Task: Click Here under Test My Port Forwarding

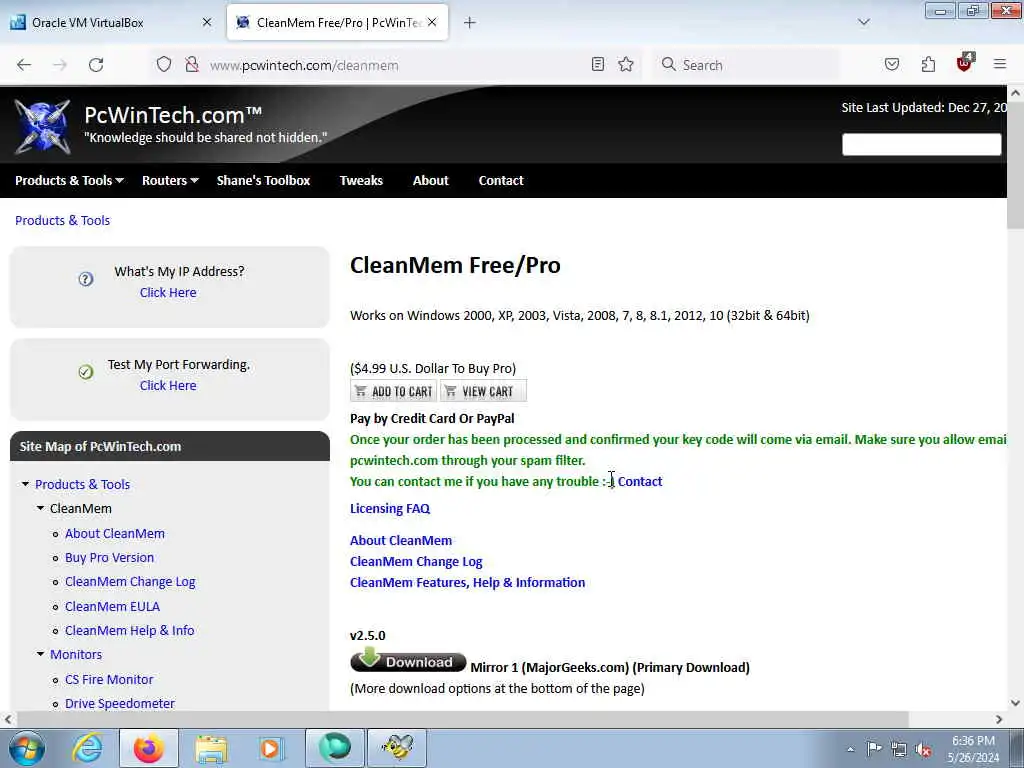Action: pyautogui.click(x=168, y=385)
